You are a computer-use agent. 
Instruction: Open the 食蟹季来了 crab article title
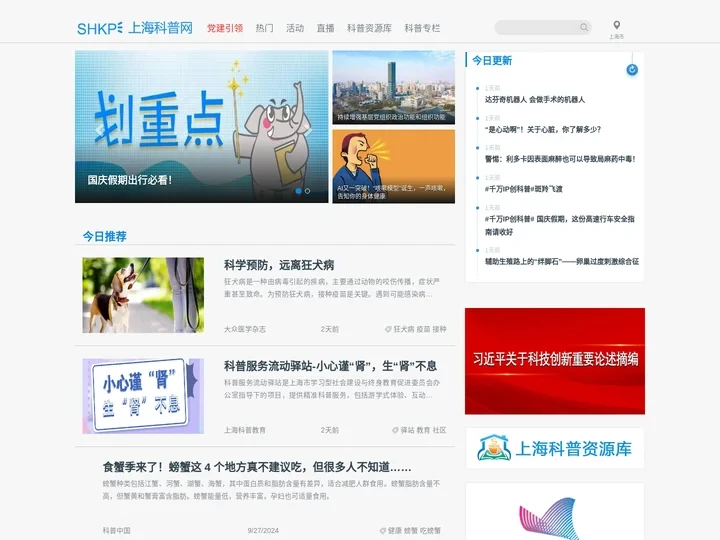coord(257,467)
